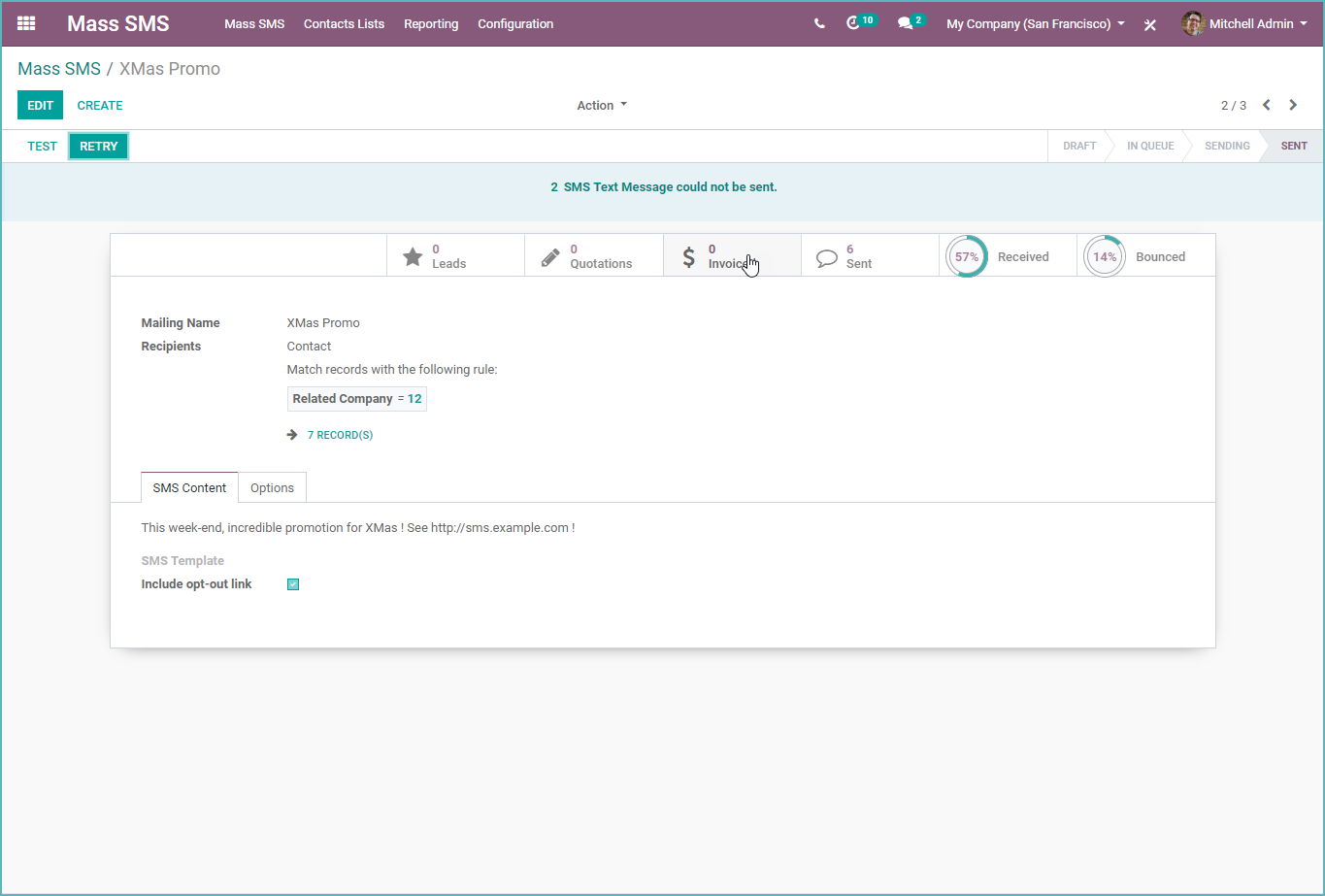Click the Quotations pencil icon
This screenshot has width=1325, height=896.
point(550,254)
